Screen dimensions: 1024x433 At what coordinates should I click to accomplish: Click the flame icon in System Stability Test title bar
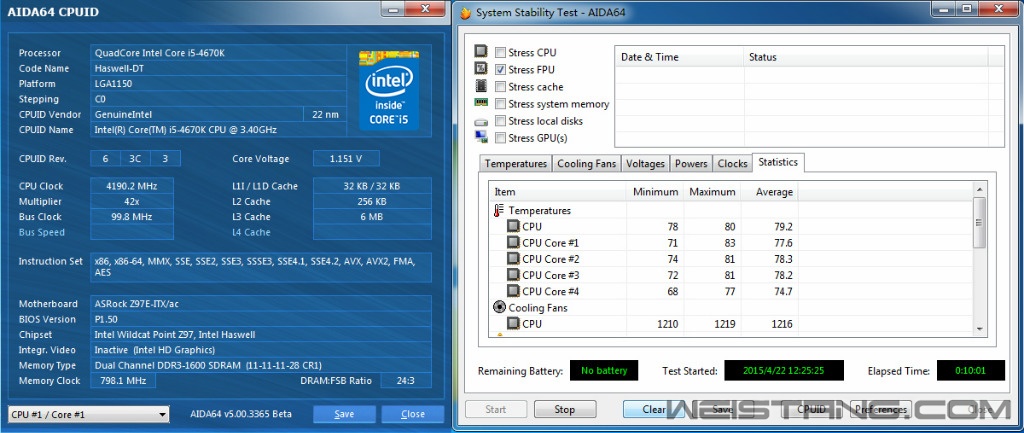(x=465, y=12)
